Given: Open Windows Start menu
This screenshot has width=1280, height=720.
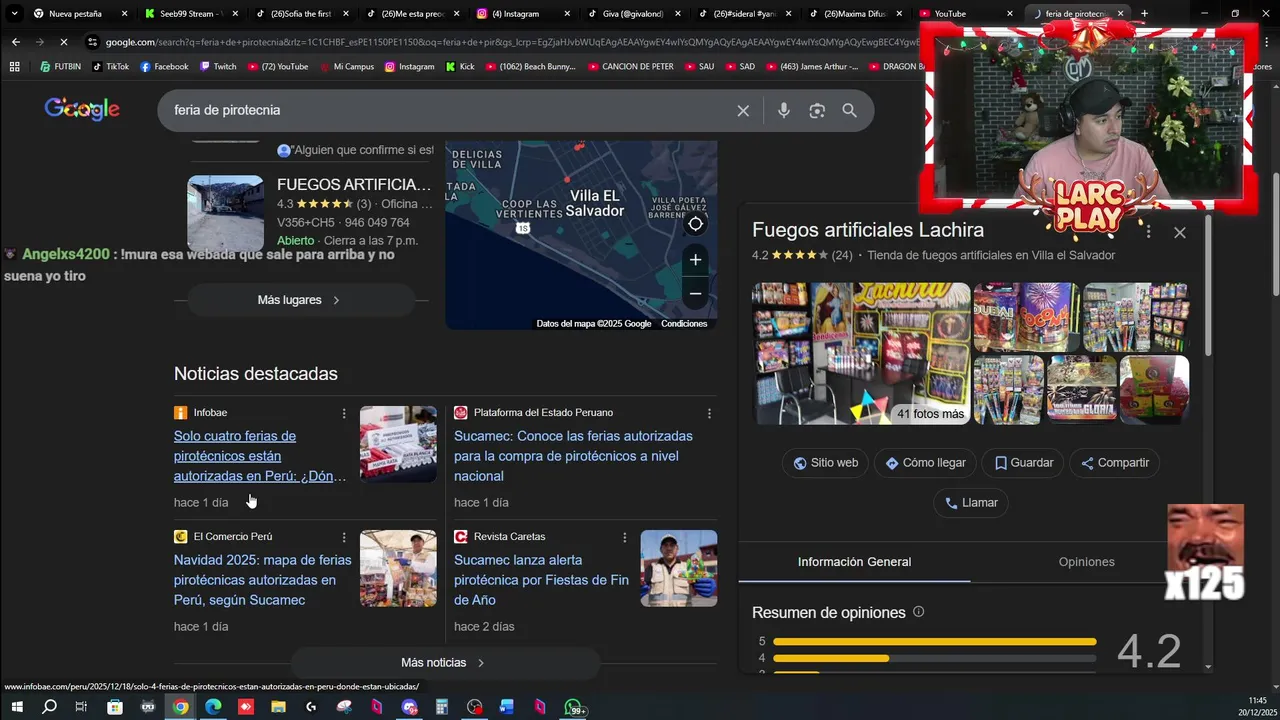Looking at the screenshot, I should 16,707.
